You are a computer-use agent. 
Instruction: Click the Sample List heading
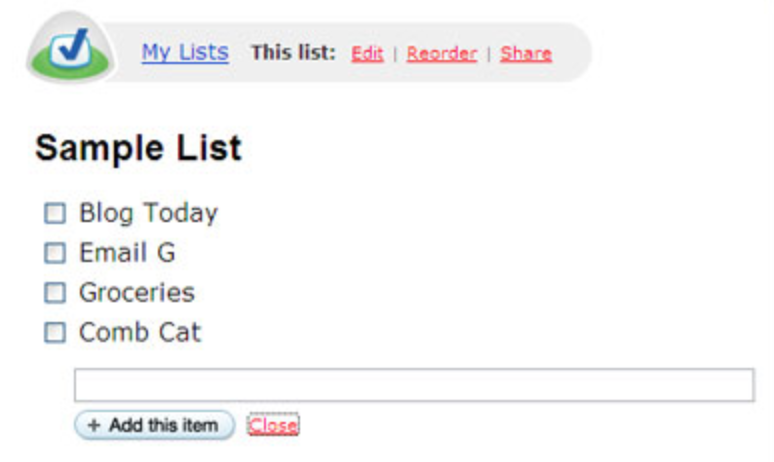tap(139, 148)
